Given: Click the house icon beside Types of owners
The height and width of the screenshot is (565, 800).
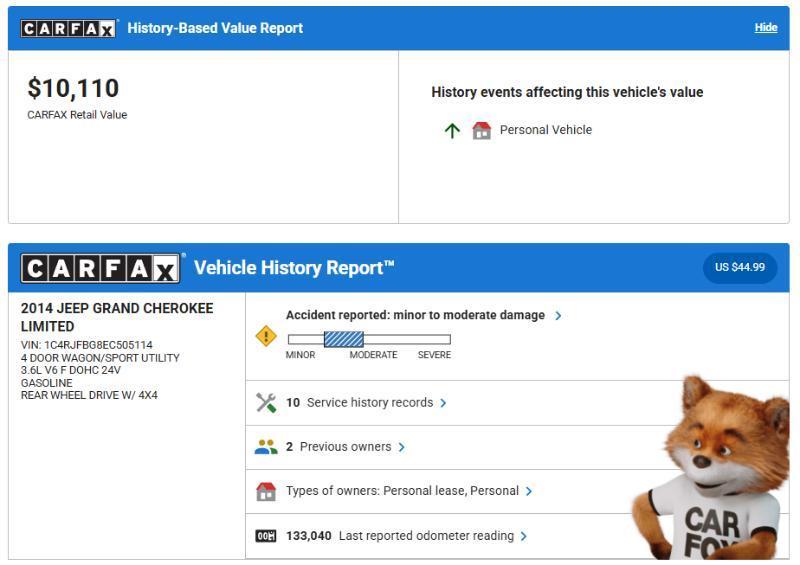Looking at the screenshot, I should tap(266, 491).
